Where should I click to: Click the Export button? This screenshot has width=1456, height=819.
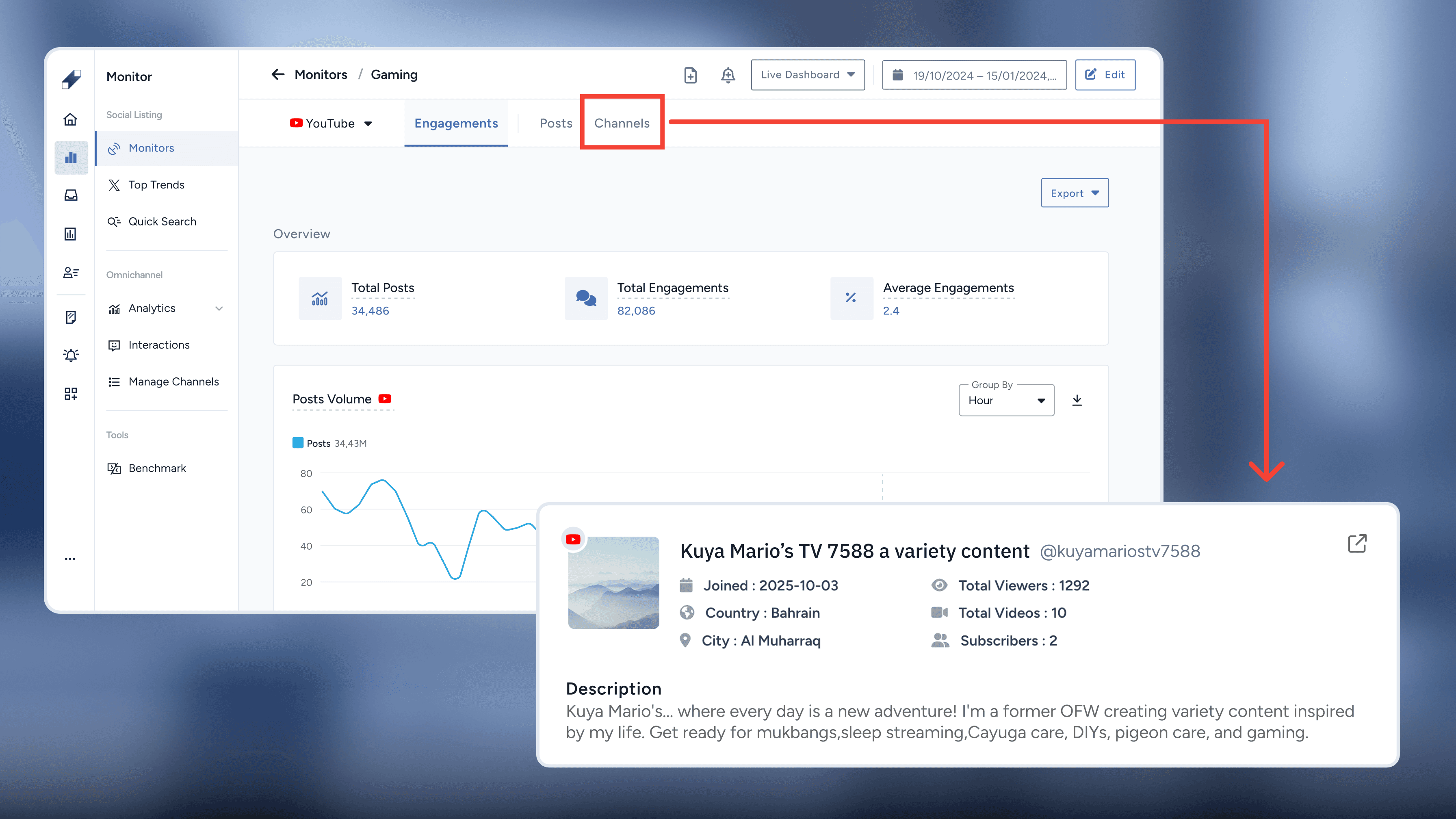click(1074, 193)
